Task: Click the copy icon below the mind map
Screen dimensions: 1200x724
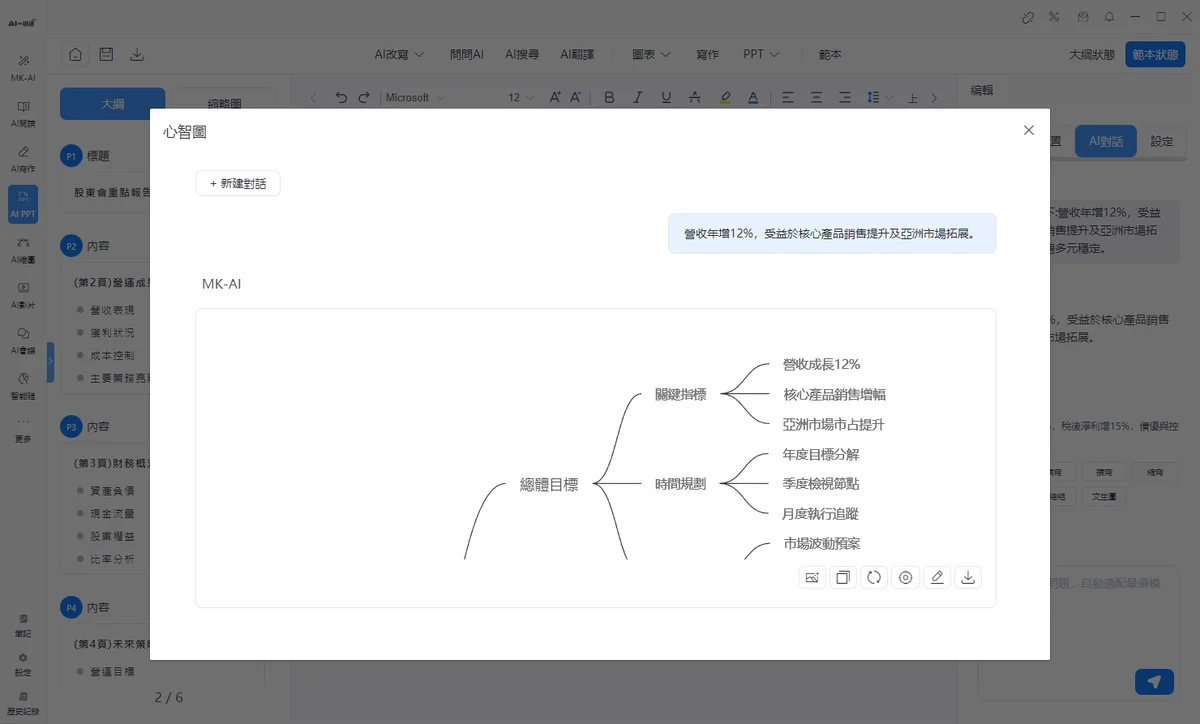Action: tap(843, 577)
